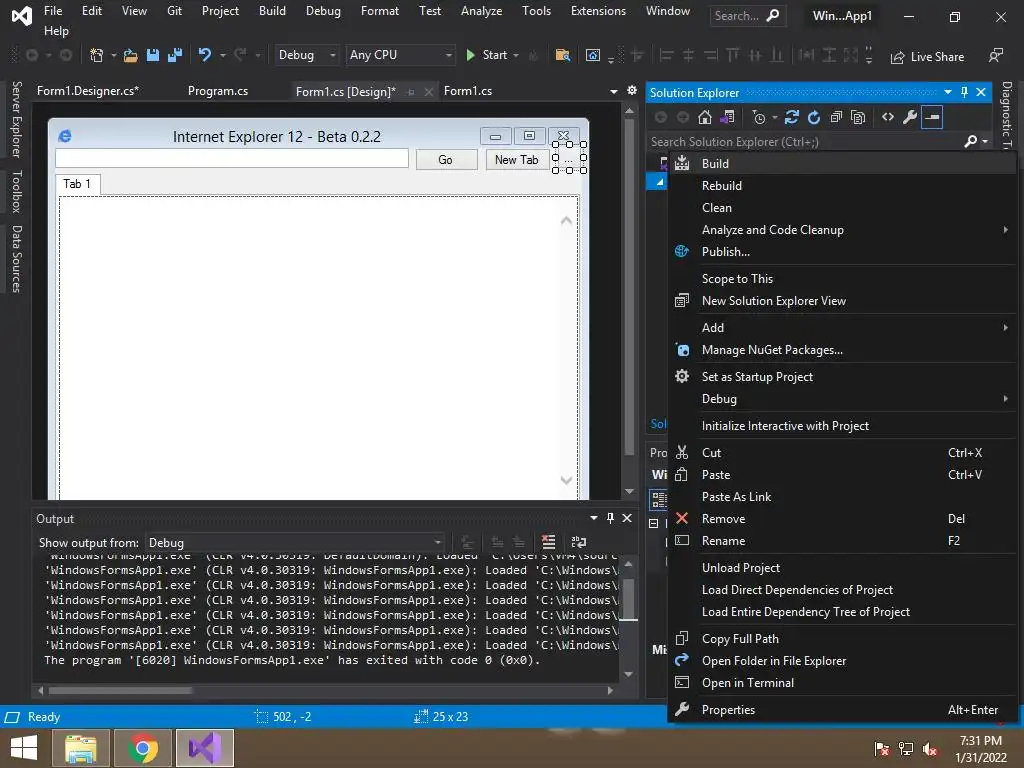Choose Properties in the context menu
Image resolution: width=1024 pixels, height=768 pixels.
842,710
